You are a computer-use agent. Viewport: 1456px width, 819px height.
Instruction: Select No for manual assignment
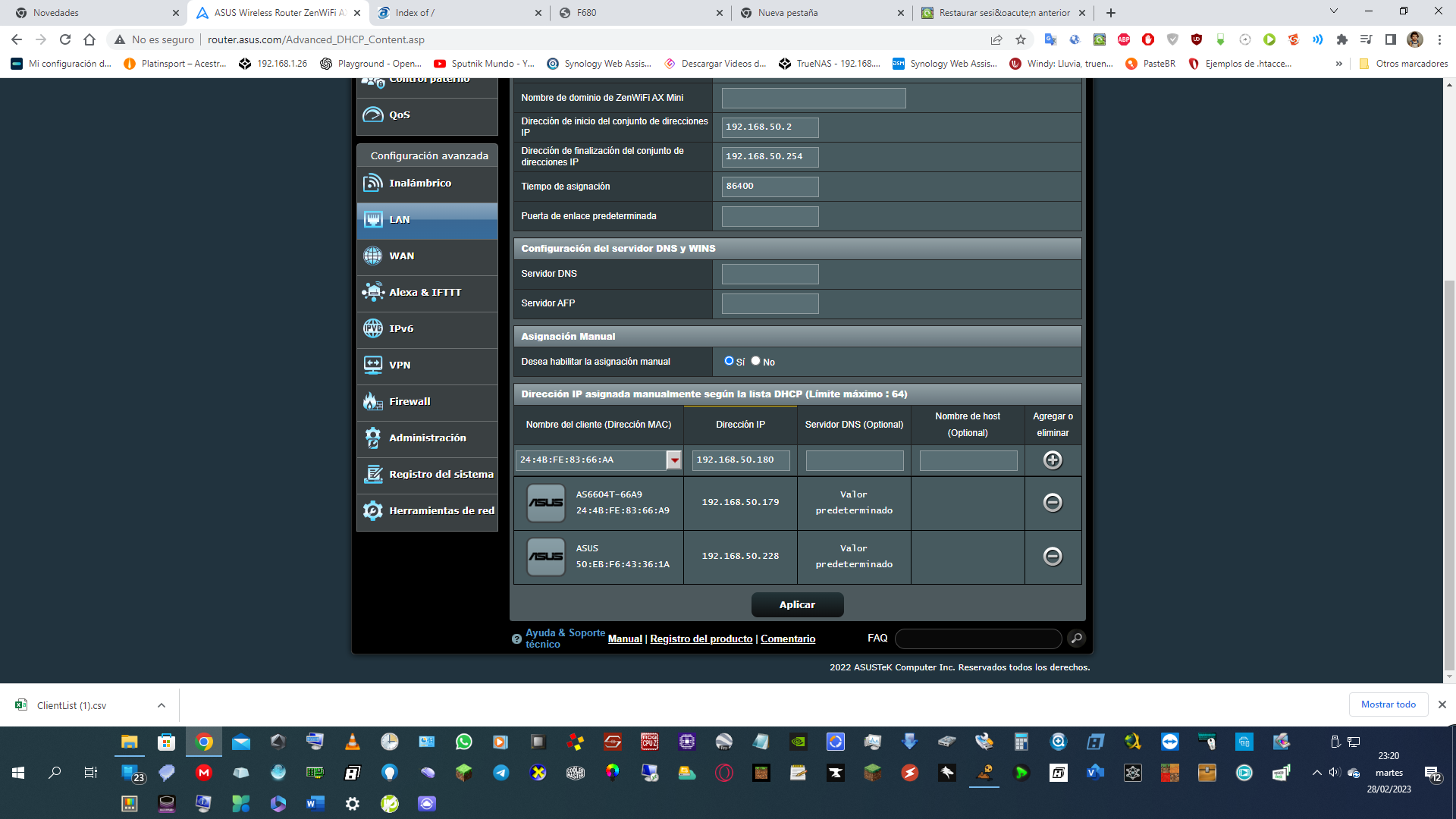pyautogui.click(x=755, y=361)
